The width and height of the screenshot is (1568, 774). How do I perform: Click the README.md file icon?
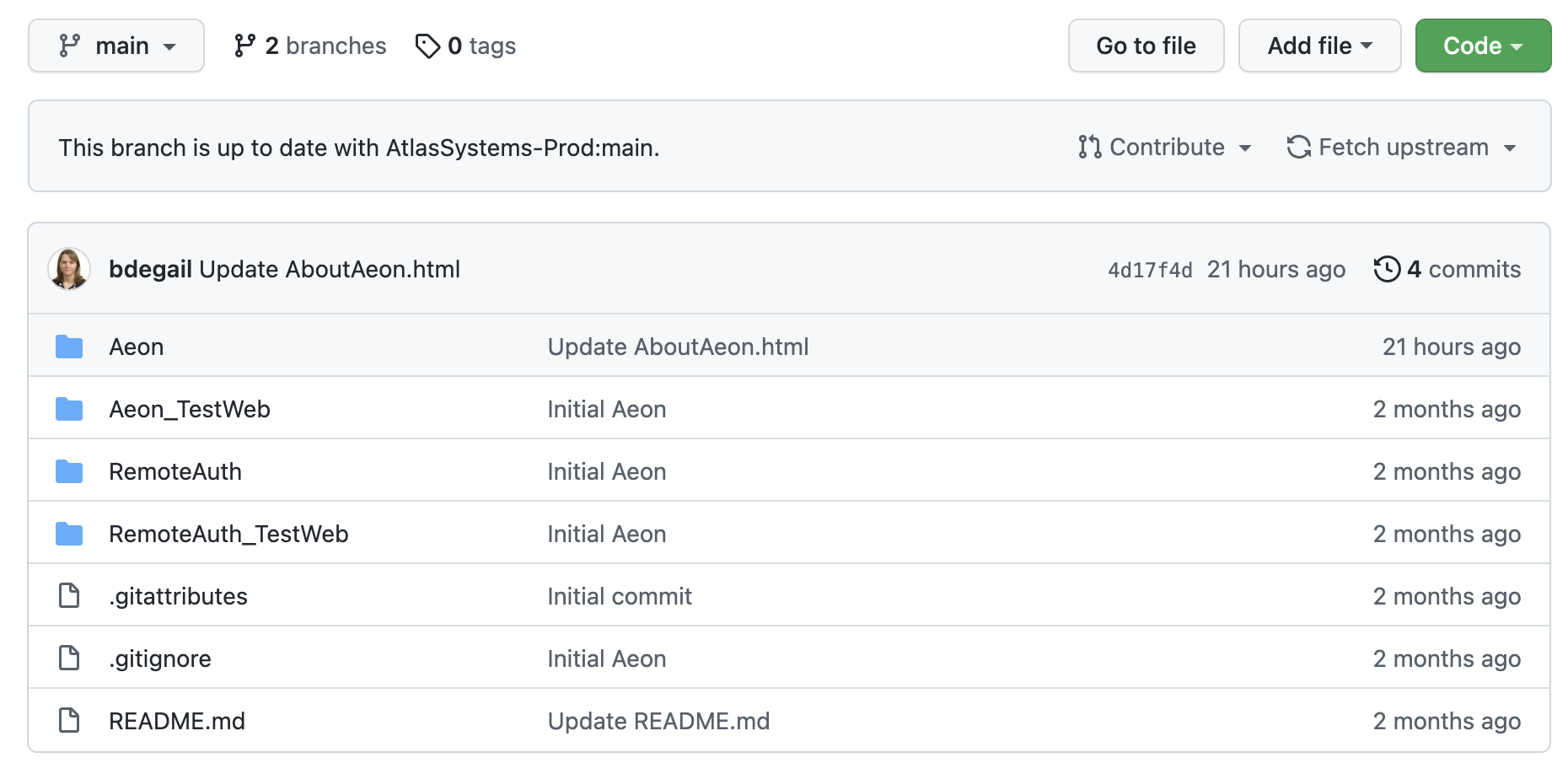[x=69, y=720]
